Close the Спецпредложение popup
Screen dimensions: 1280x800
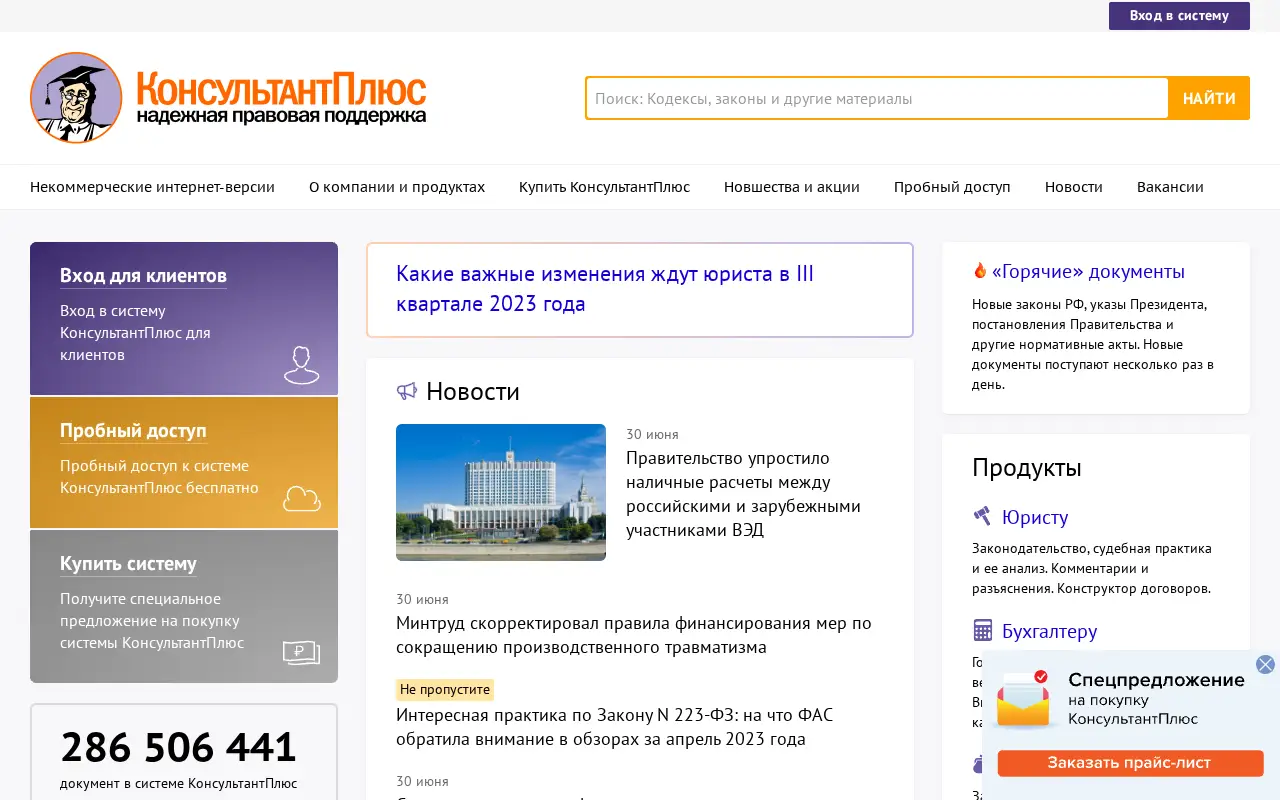[1265, 664]
